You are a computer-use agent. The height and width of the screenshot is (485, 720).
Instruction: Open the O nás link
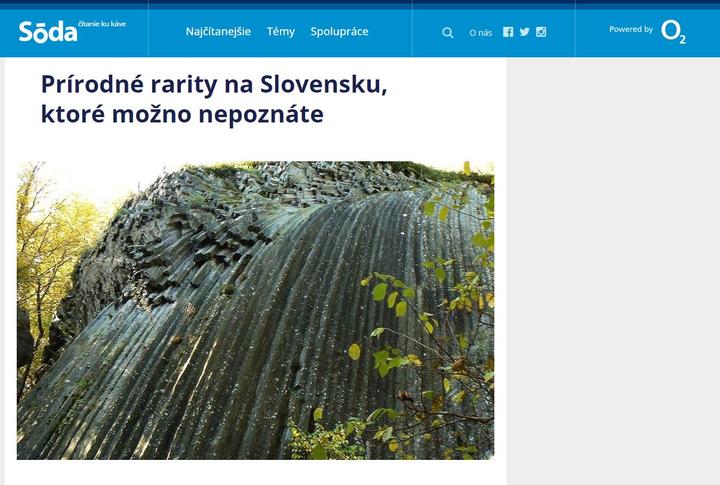pyautogui.click(x=481, y=33)
